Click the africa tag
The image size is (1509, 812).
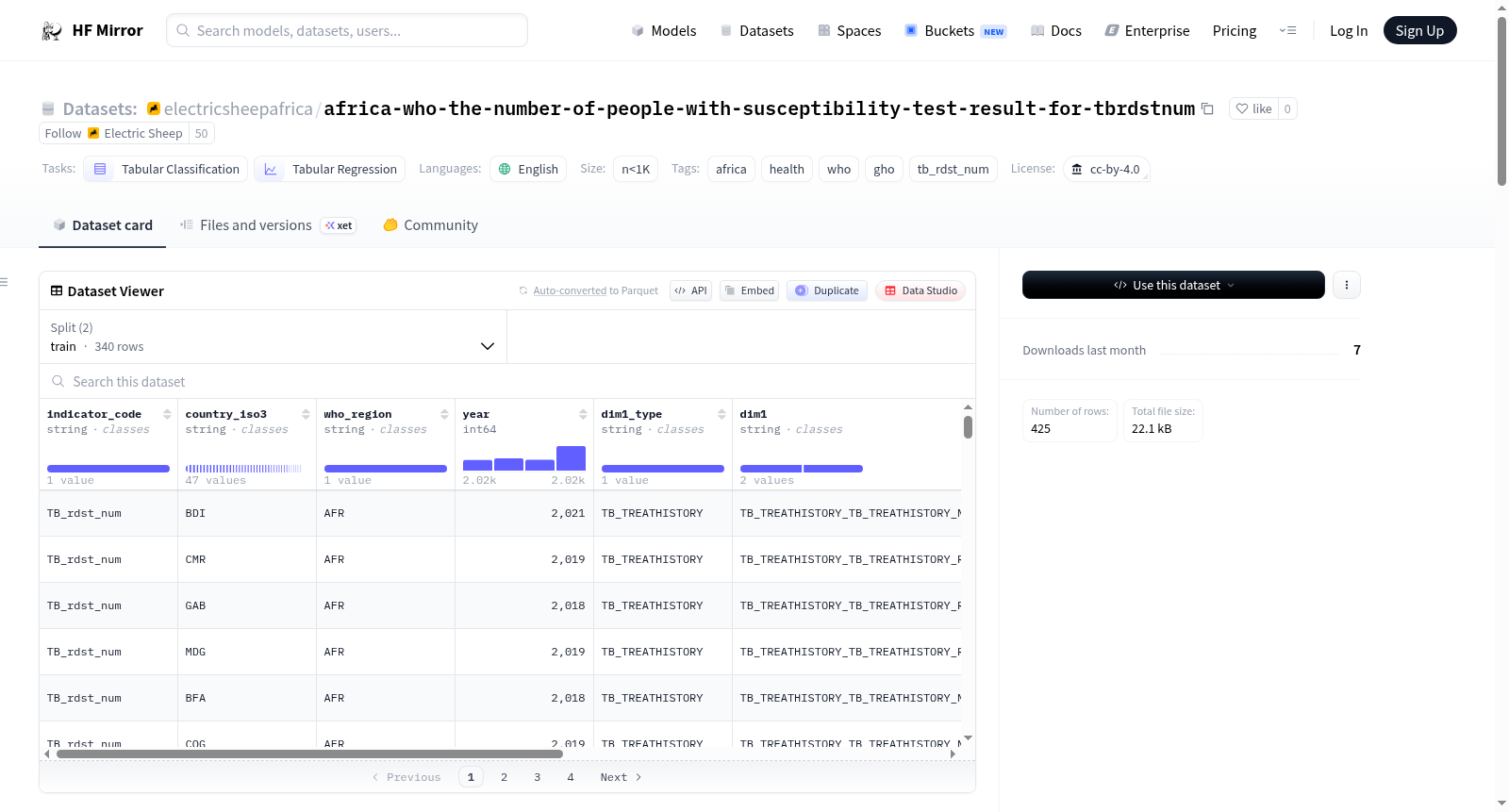(x=731, y=170)
